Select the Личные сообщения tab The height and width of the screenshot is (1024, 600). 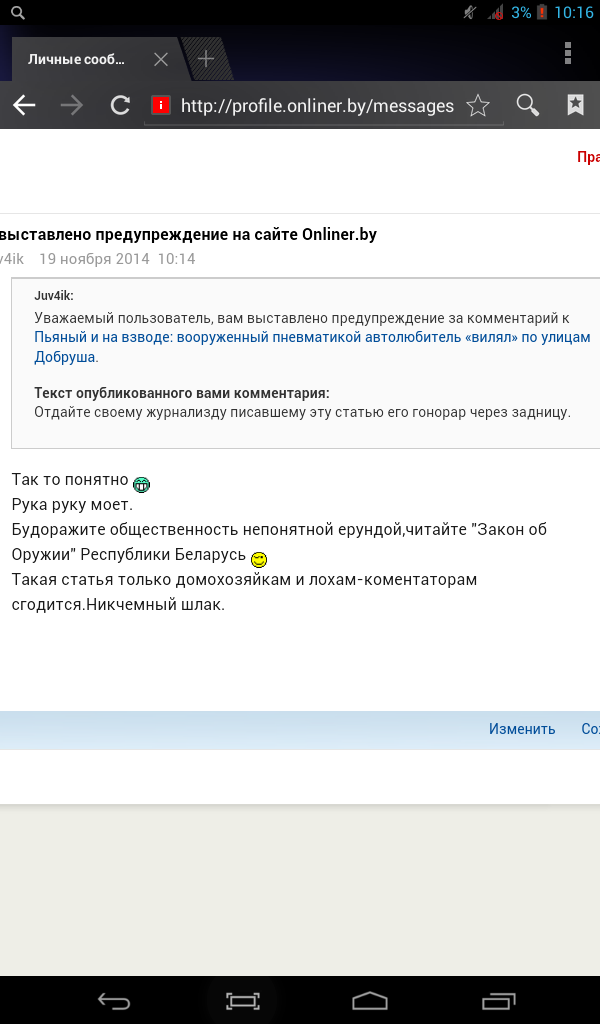(77, 59)
